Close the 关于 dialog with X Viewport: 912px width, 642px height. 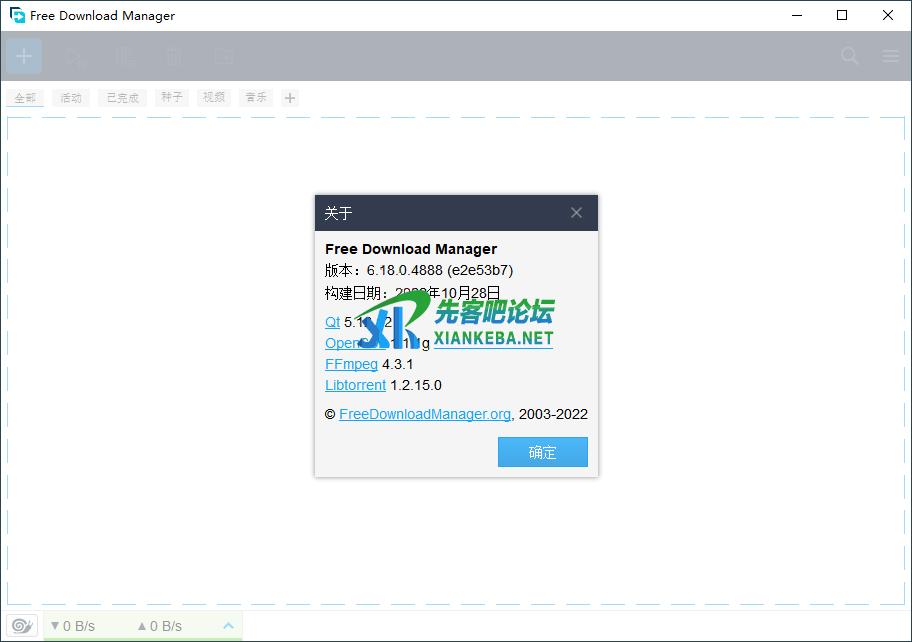pyautogui.click(x=576, y=213)
